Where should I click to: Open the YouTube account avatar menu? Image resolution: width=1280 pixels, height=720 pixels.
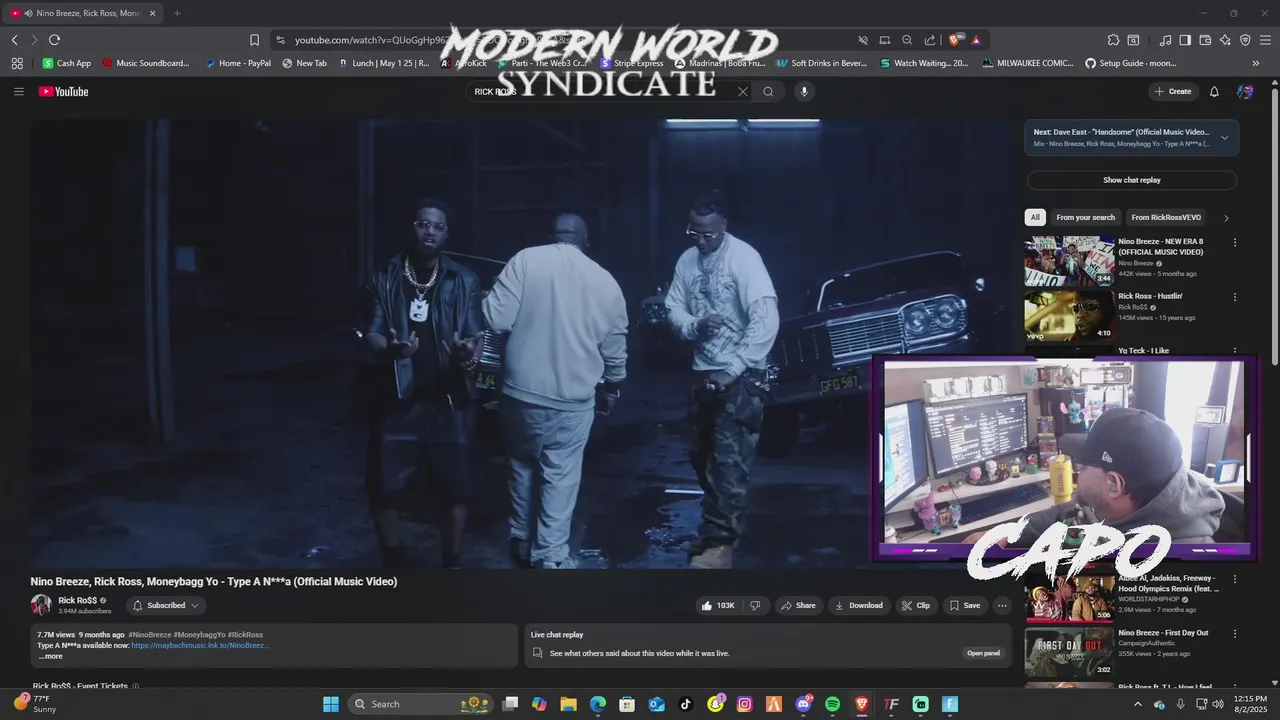click(1245, 91)
